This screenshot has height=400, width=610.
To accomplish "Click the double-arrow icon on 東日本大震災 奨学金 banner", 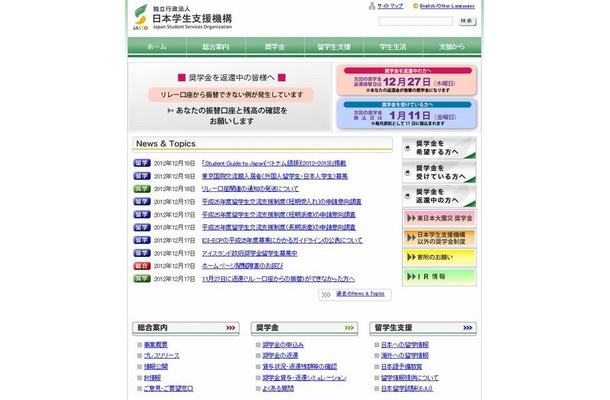I will click(411, 218).
